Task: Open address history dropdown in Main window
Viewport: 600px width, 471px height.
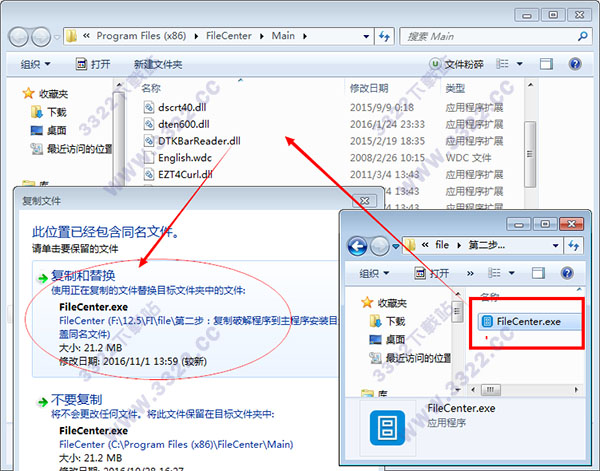Action: pyautogui.click(x=366, y=36)
